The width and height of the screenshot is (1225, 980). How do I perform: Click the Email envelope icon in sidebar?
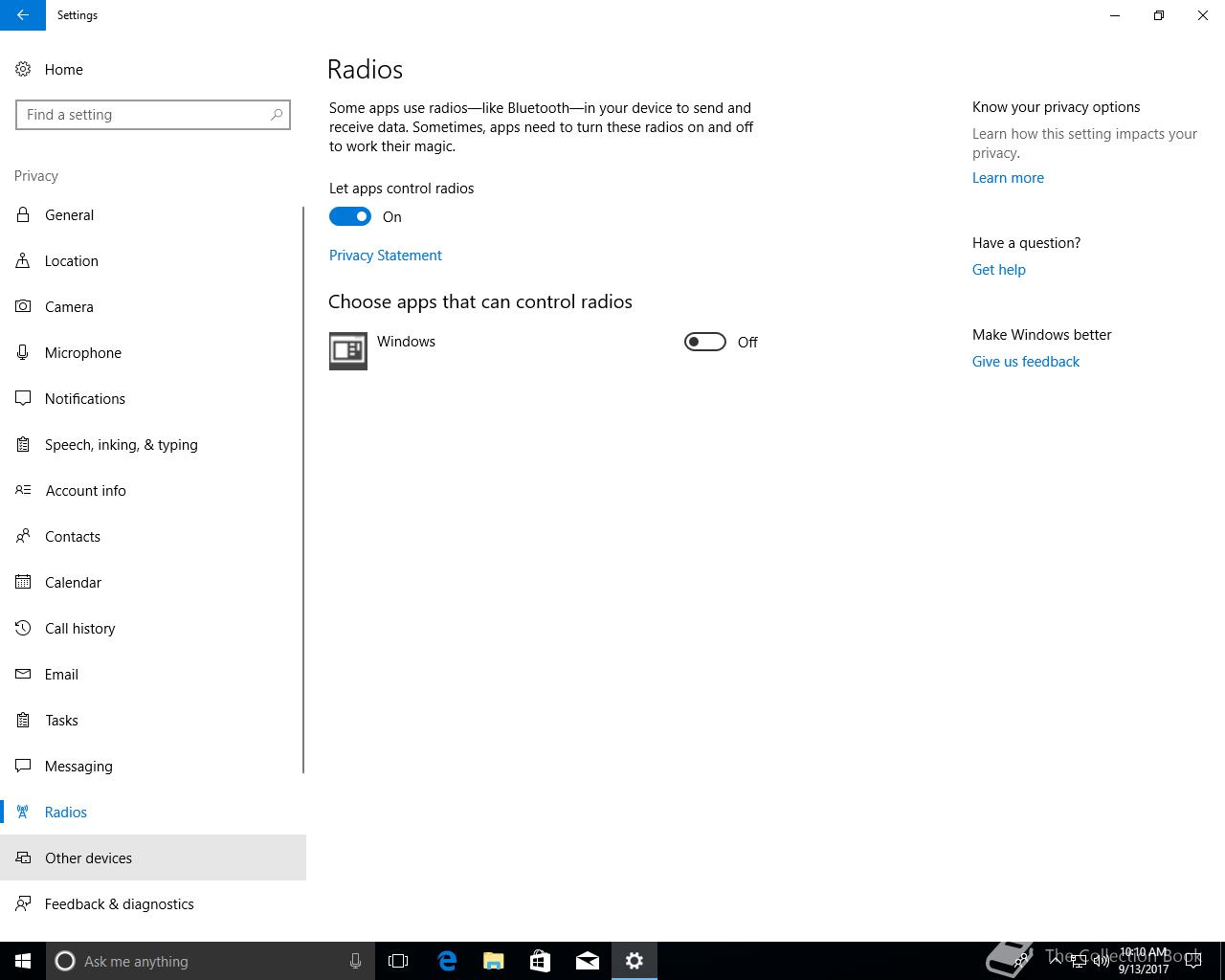23,674
